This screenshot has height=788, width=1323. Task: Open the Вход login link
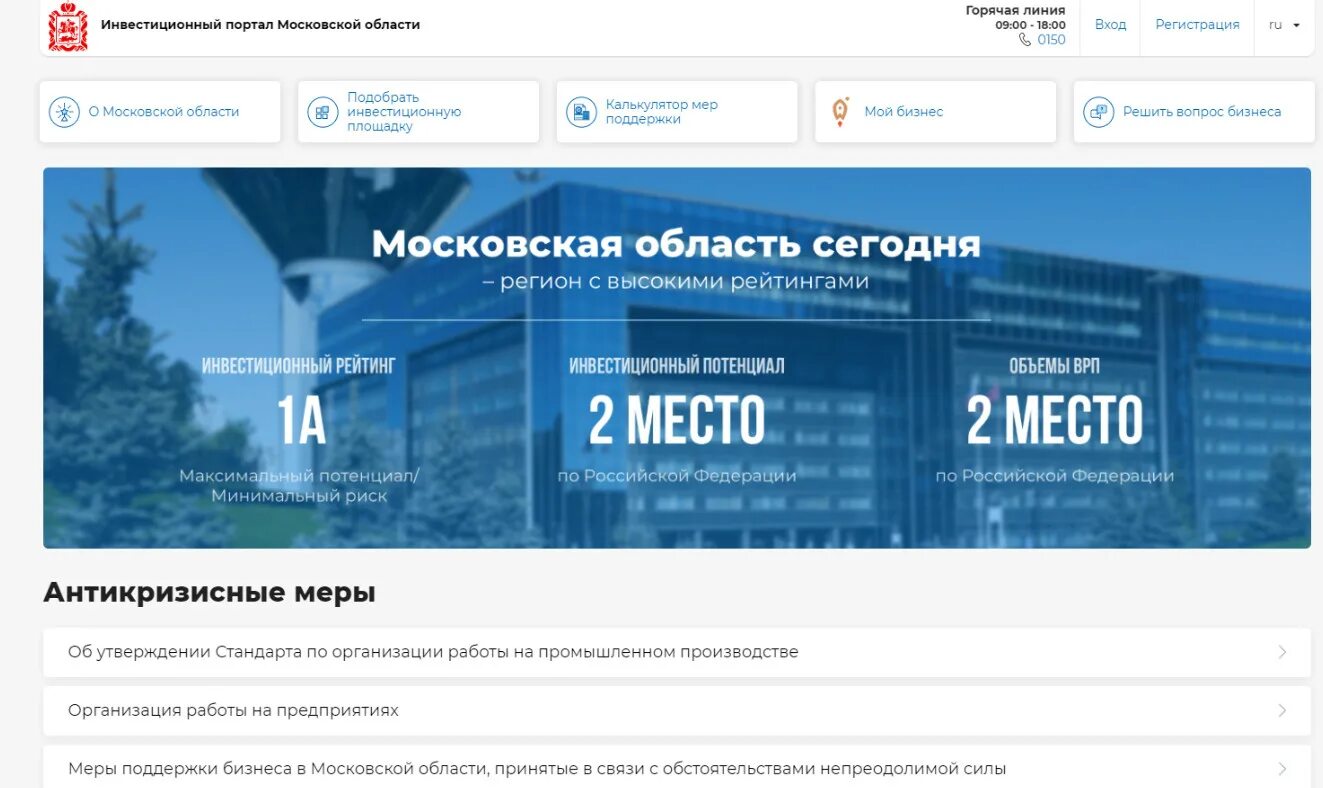click(1110, 25)
